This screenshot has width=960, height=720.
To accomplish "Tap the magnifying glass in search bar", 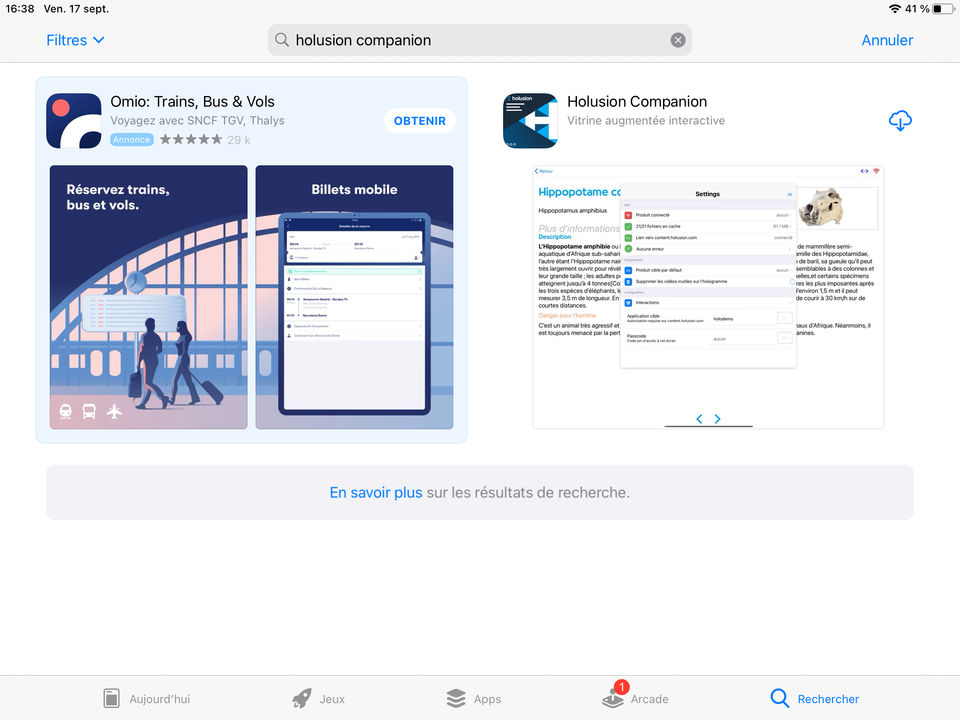I will click(282, 40).
